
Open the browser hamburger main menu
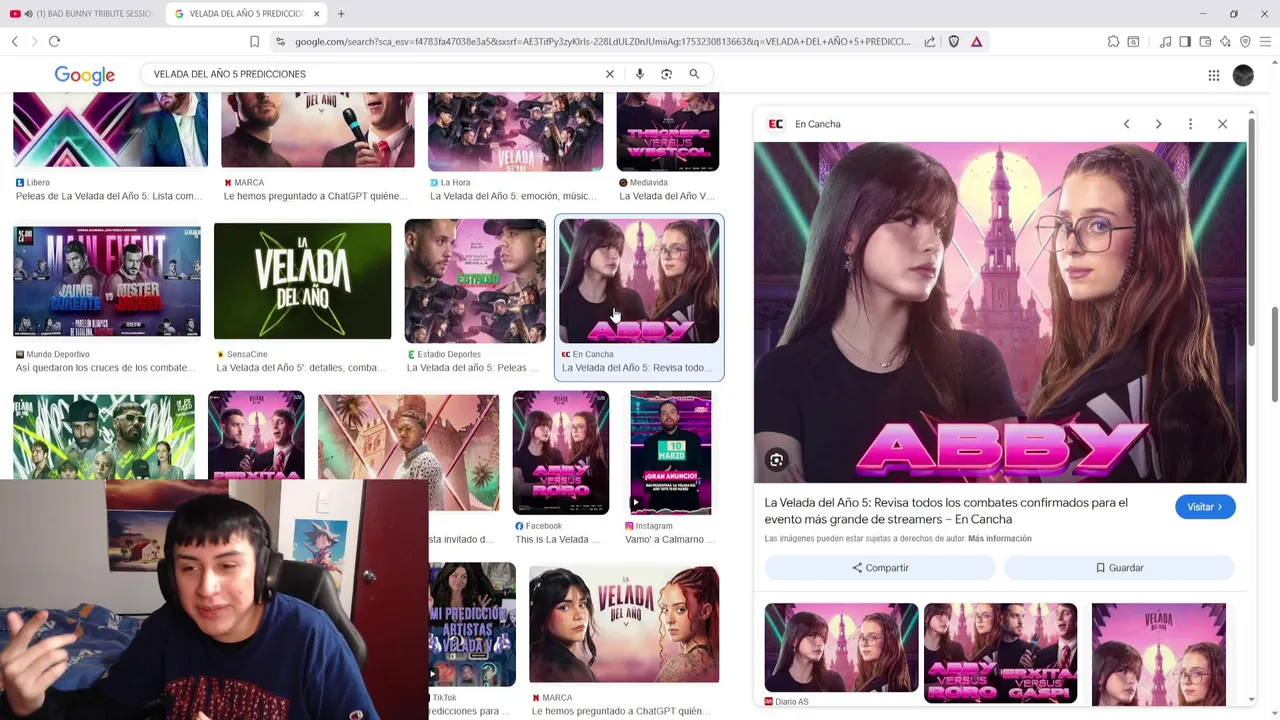point(1265,42)
